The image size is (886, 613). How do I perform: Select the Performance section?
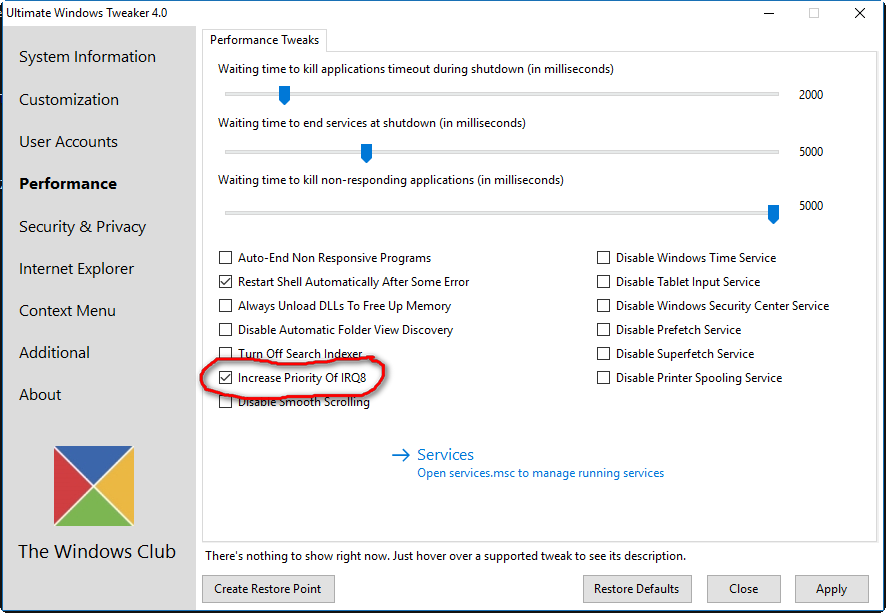click(x=68, y=184)
